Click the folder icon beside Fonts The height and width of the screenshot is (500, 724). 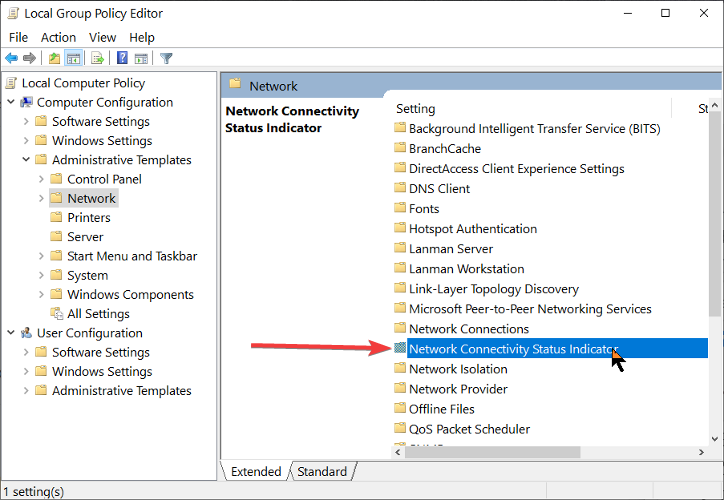pyautogui.click(x=400, y=208)
